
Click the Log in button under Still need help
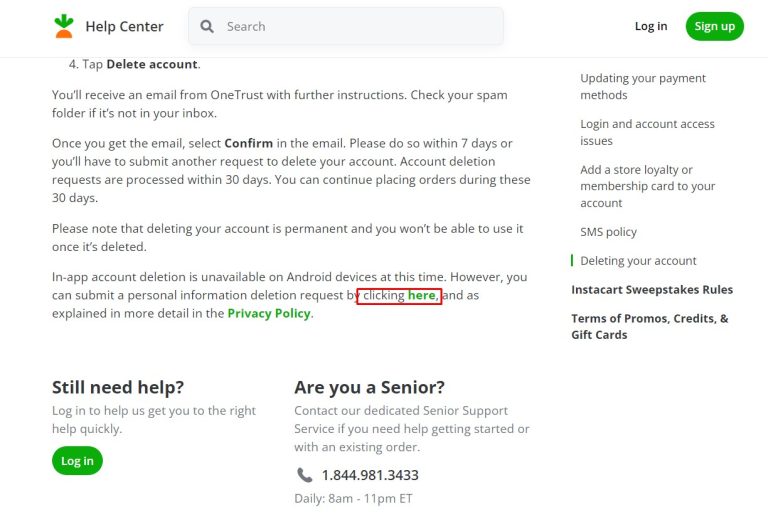[77, 461]
